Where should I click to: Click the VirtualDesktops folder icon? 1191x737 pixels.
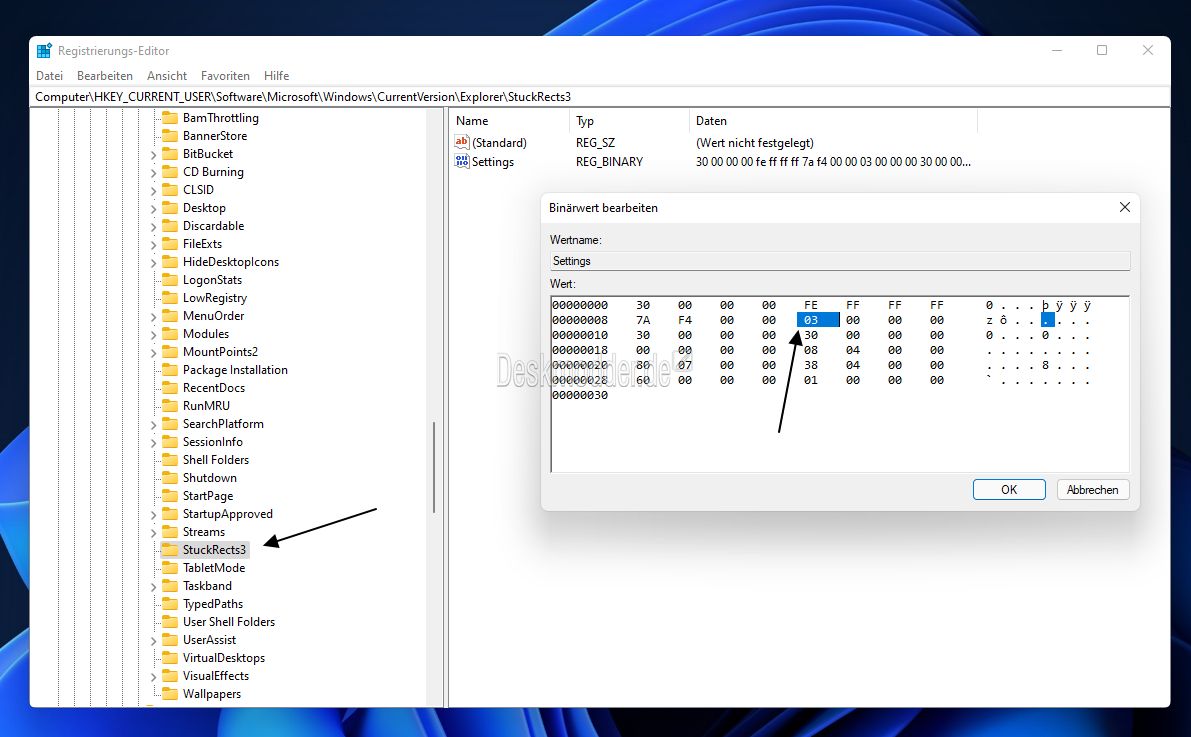coord(170,658)
